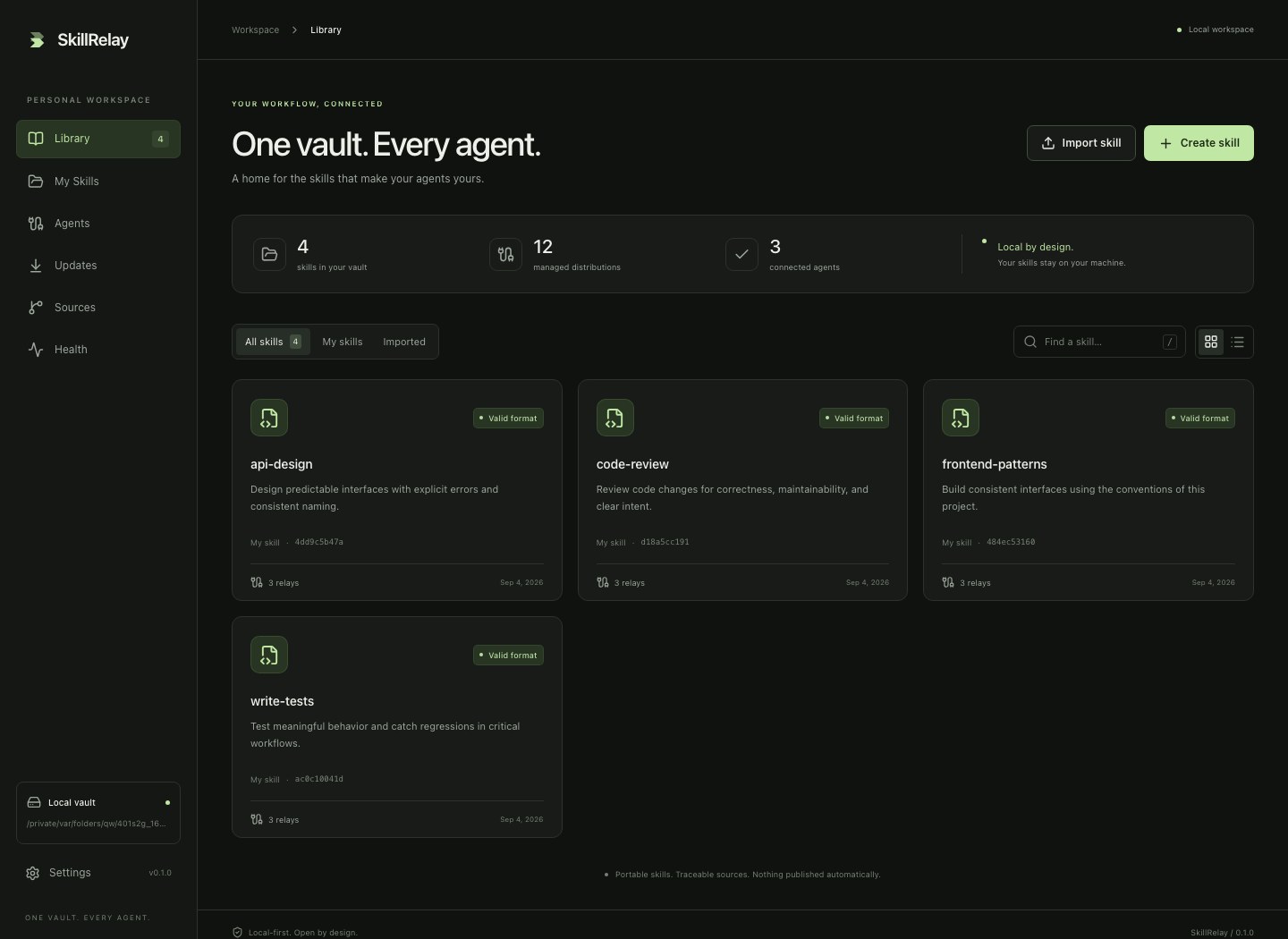Click Valid format badge on code-review
The width and height of the screenshot is (1288, 939).
(x=854, y=419)
